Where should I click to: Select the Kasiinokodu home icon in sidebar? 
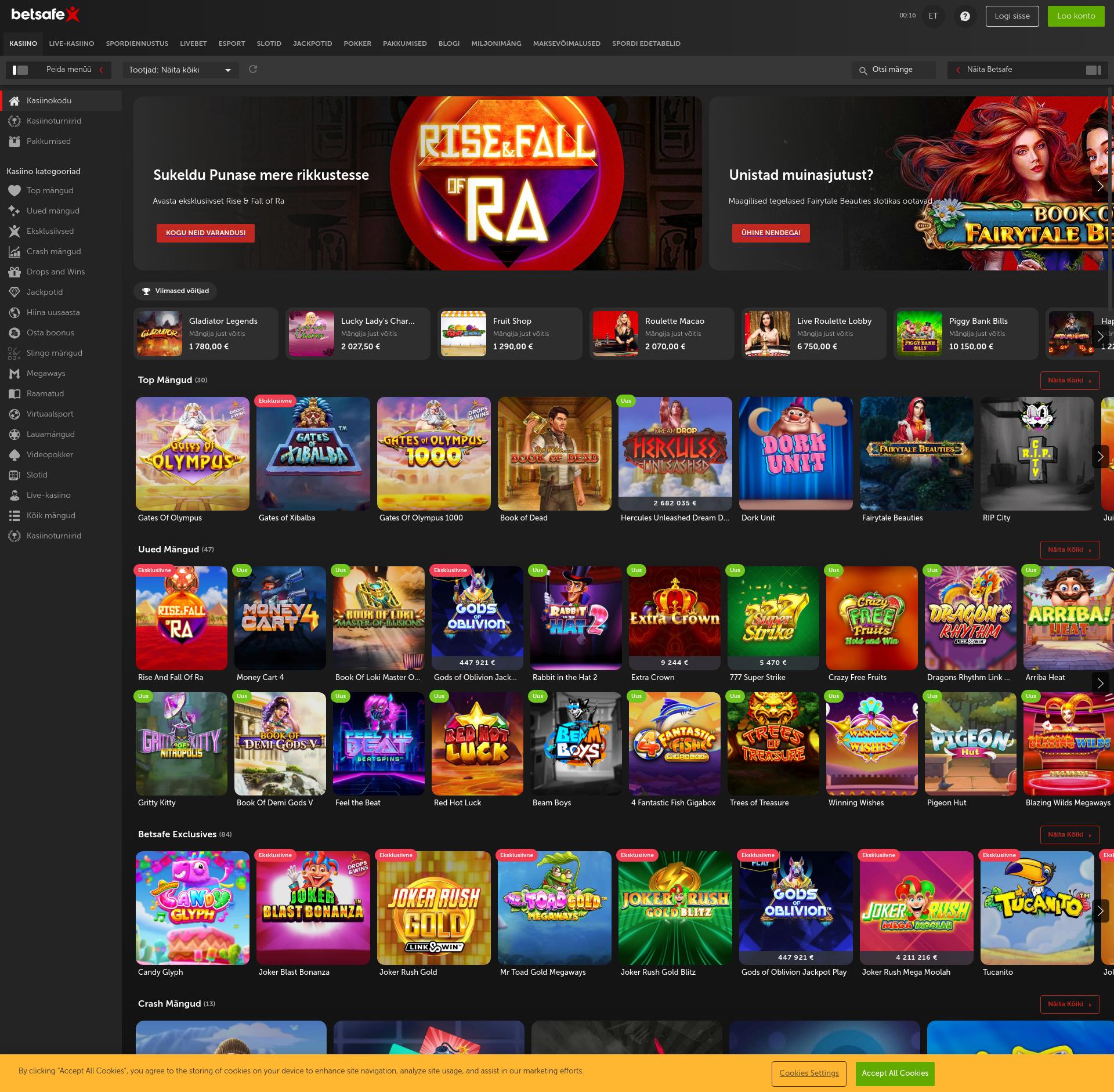[x=14, y=100]
